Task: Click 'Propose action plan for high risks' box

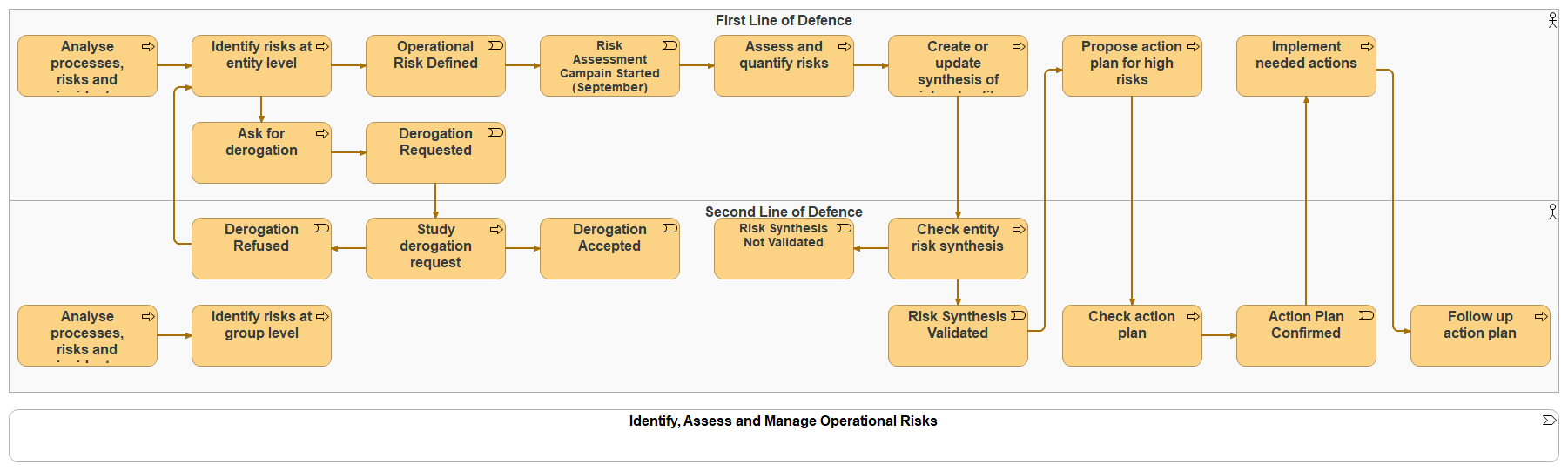Action: point(1132,65)
